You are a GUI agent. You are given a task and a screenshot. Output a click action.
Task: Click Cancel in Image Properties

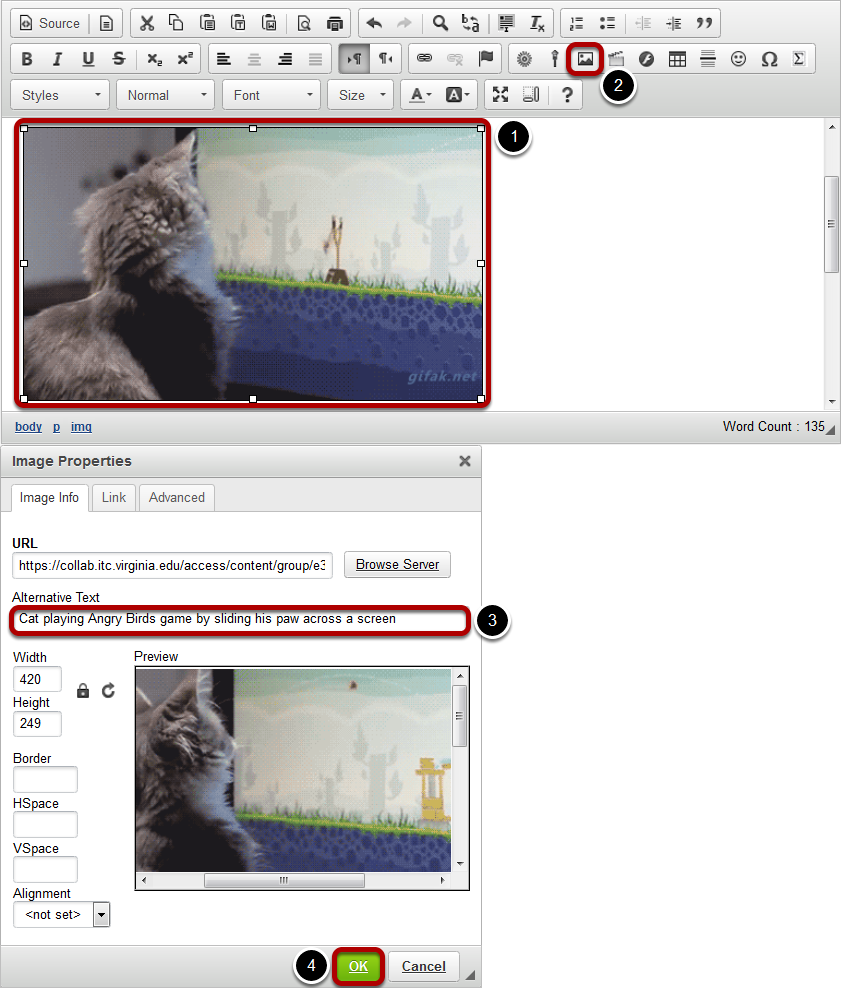[424, 967]
